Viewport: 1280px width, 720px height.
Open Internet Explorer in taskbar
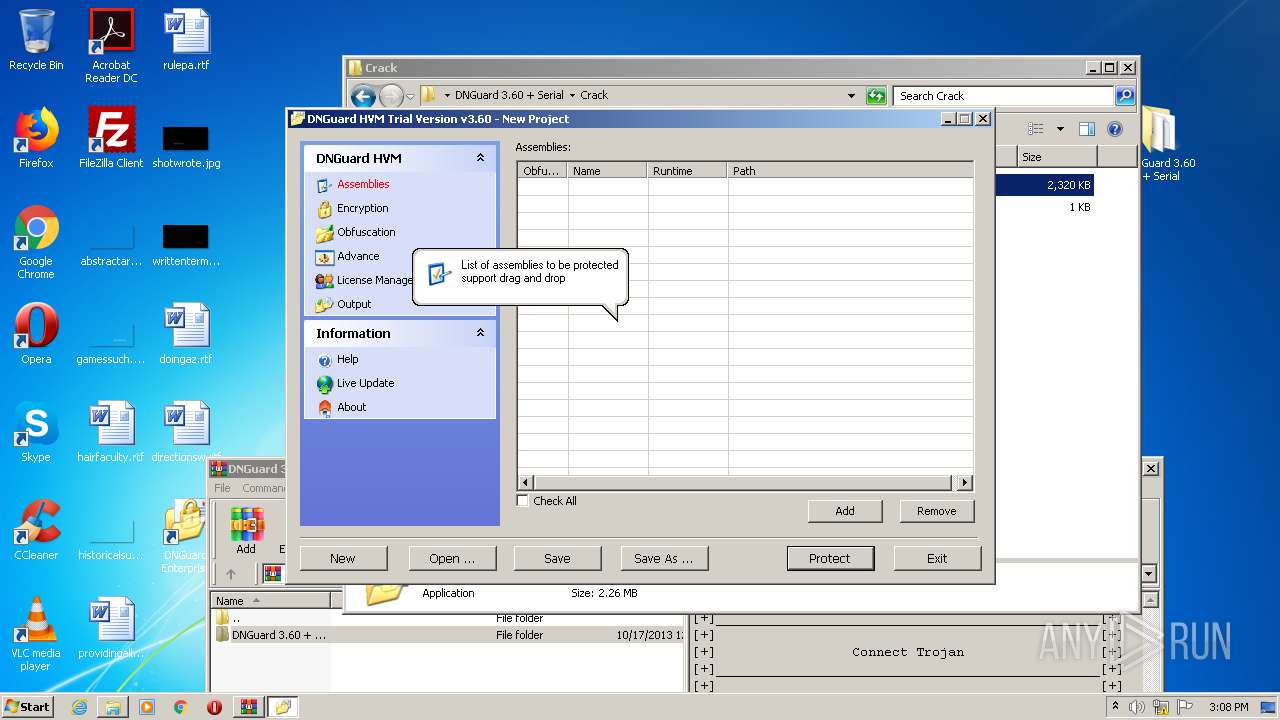79,707
